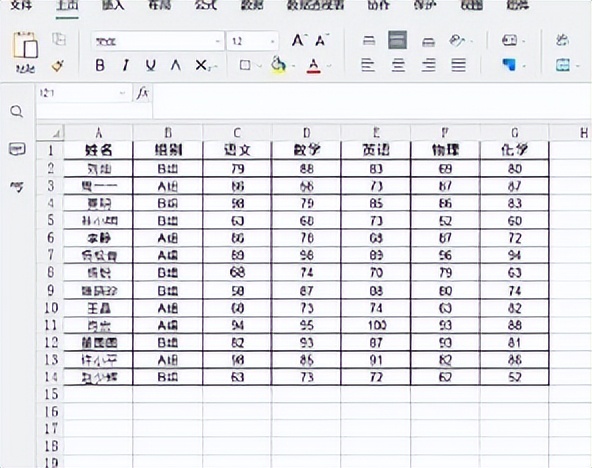
Task: Align cell content to bottom
Action: tap(429, 42)
